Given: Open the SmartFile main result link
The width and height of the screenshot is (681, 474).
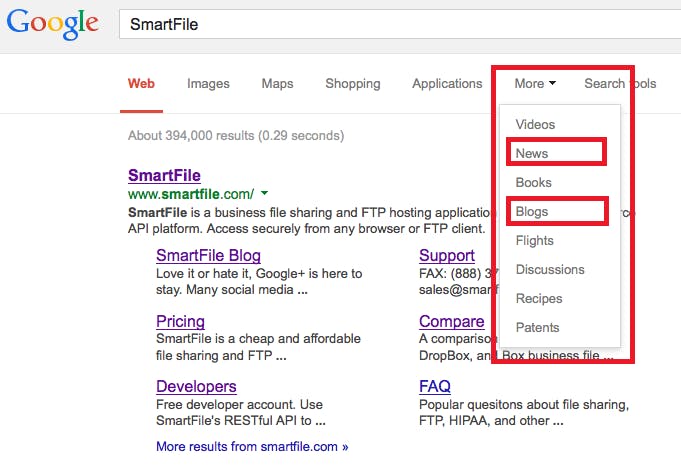Looking at the screenshot, I should 164,176.
